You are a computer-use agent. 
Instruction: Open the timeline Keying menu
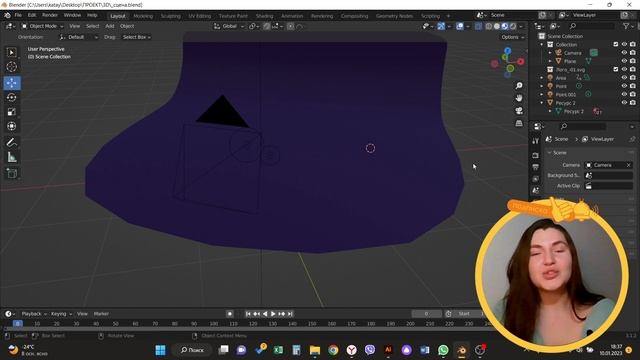[61, 314]
